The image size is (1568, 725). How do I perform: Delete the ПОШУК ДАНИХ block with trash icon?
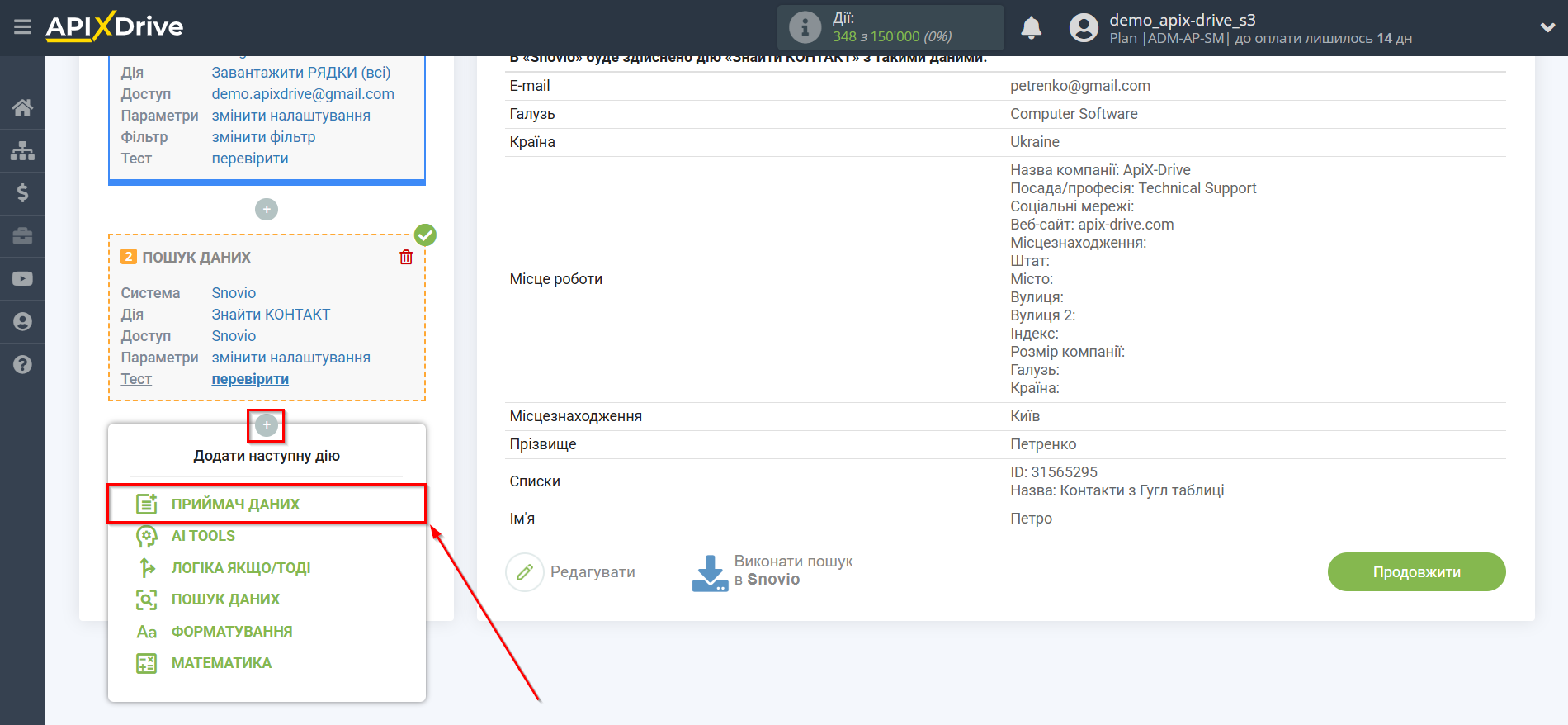[406, 257]
